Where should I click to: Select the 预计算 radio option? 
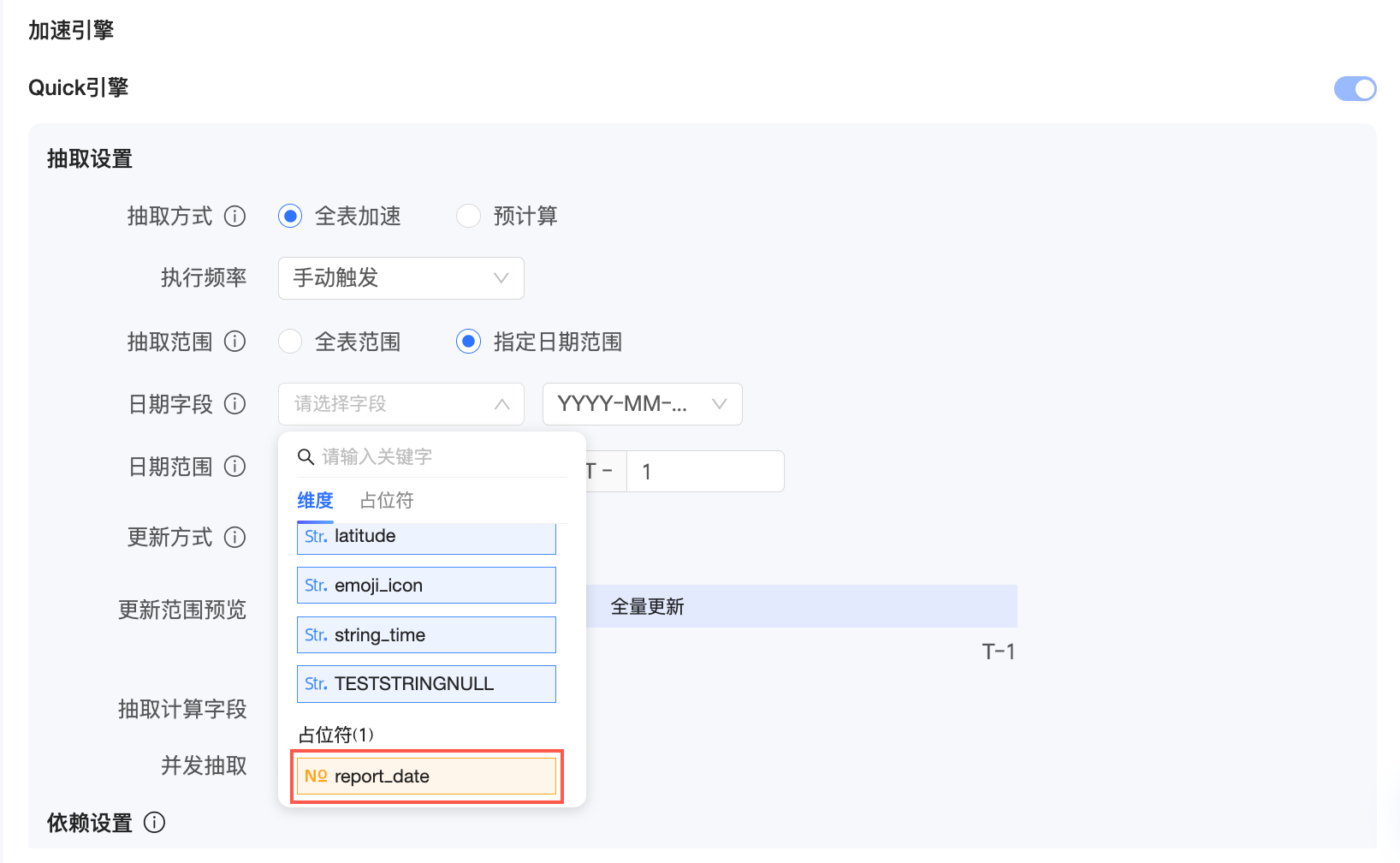(468, 217)
